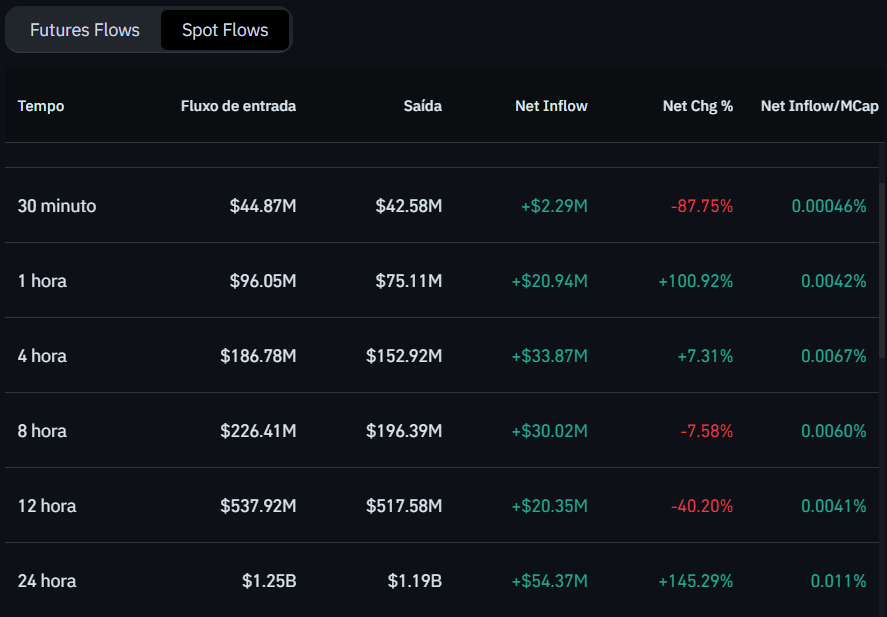Switch to the Futures Flows tab
This screenshot has height=617, width=887.
click(84, 30)
